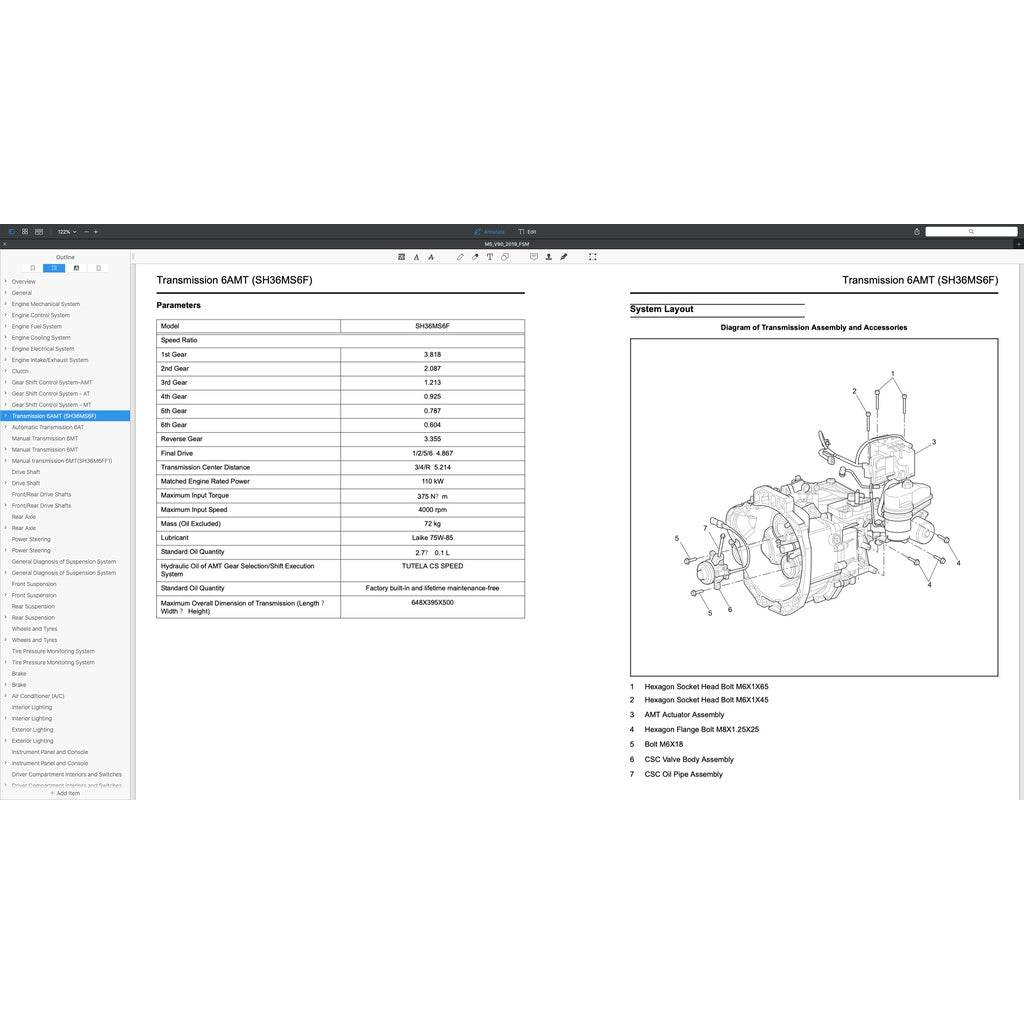Viewport: 1024px width, 1024px height.
Task: Open the zoom level dropdown at 122%
Action: (x=64, y=231)
